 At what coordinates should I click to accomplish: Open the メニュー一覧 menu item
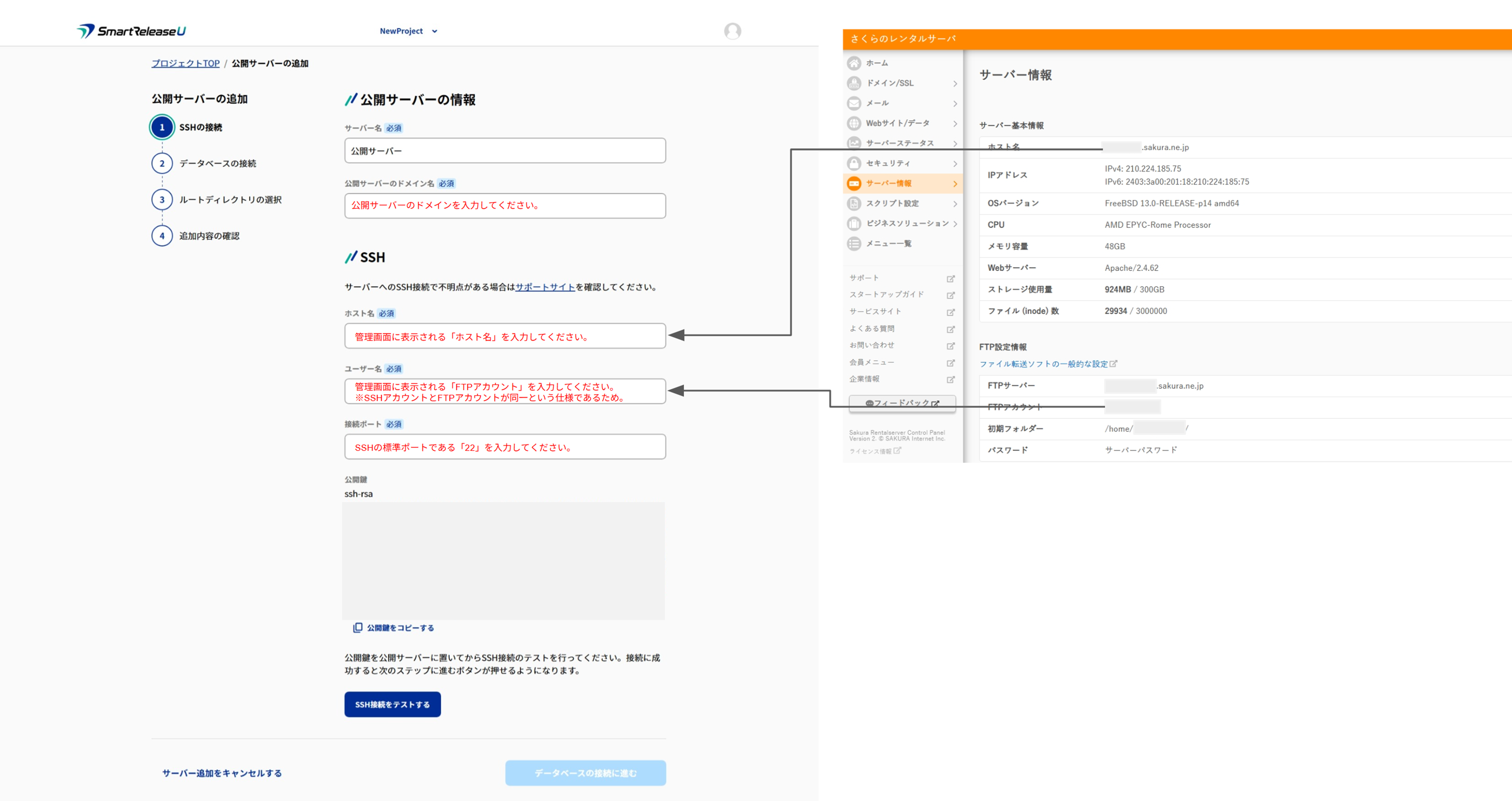888,243
